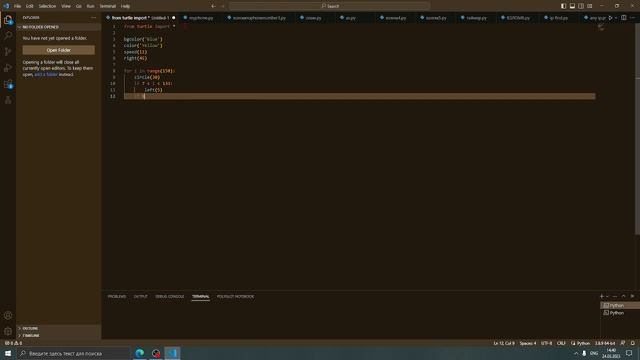Switch to the Terminal panel tab
Viewport: 640px width, 360px height.
click(201, 297)
